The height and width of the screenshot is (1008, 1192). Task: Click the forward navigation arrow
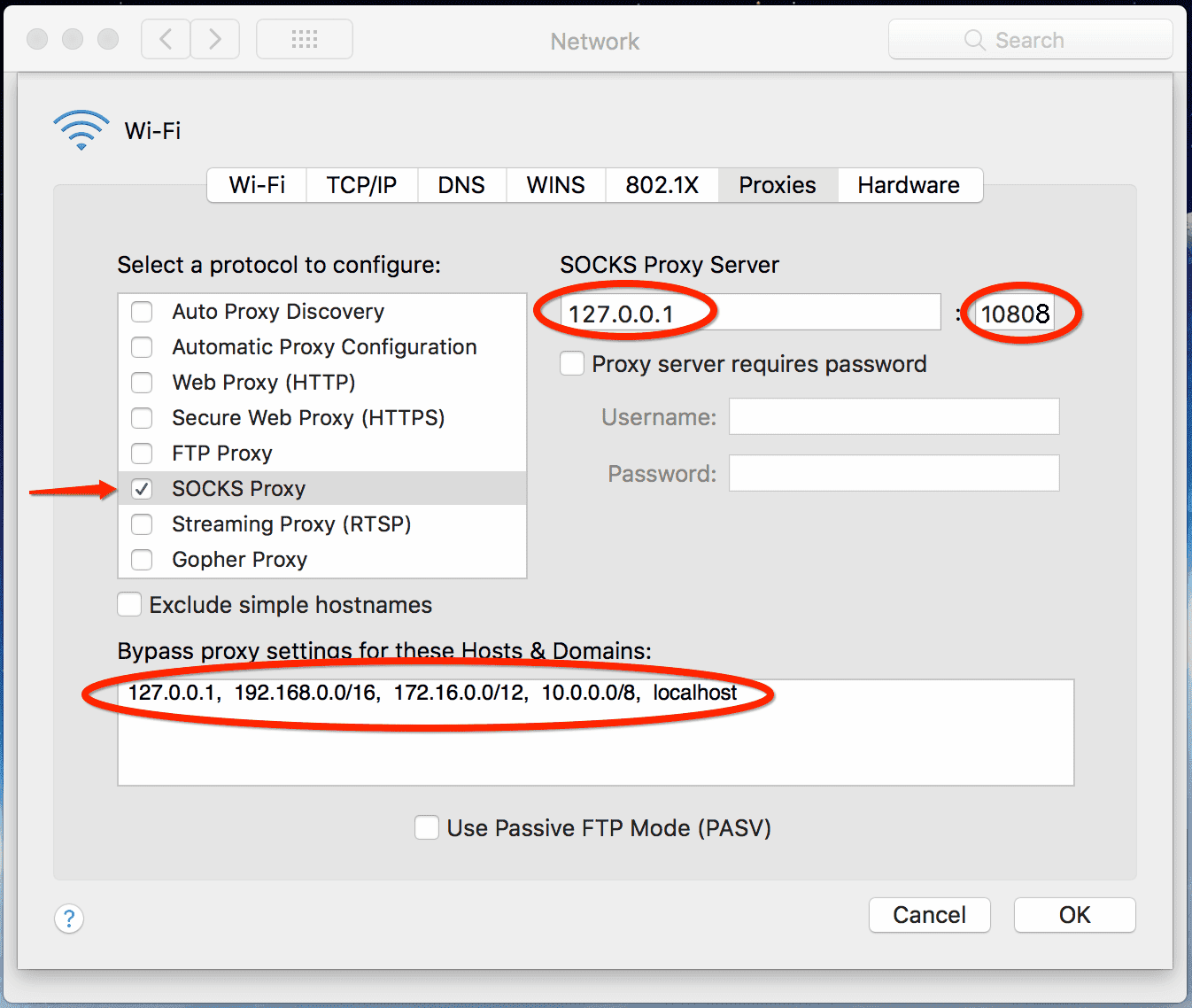coord(215,40)
